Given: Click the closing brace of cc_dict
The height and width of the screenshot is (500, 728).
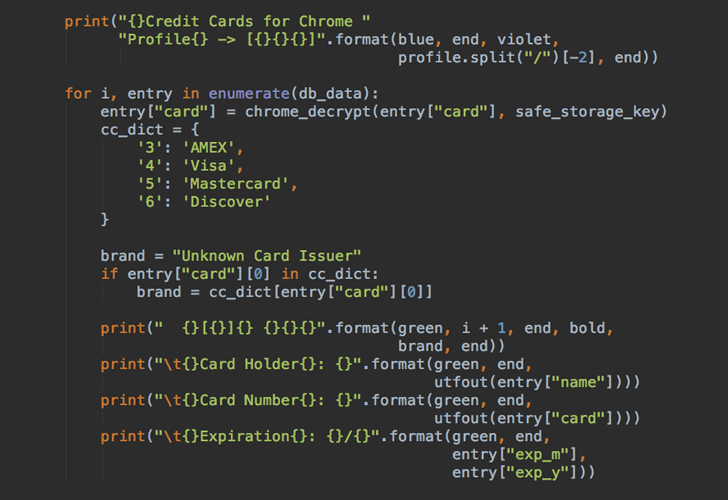Looking at the screenshot, I should click(105, 219).
